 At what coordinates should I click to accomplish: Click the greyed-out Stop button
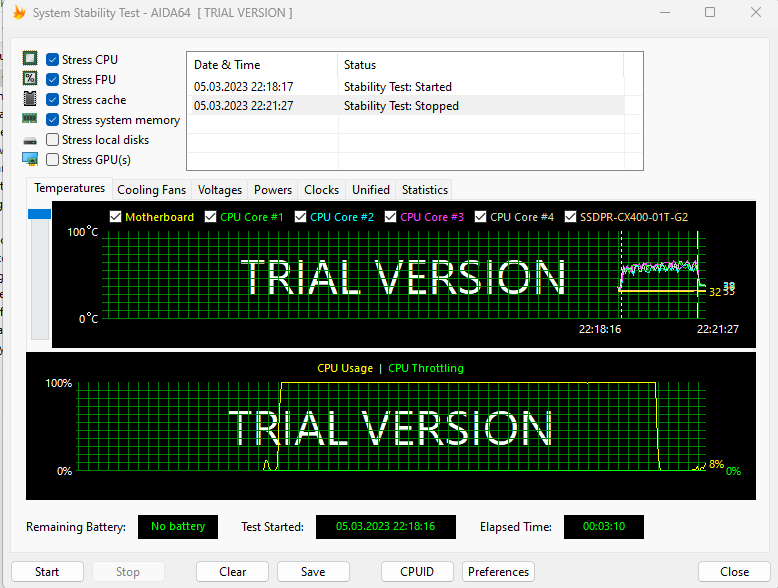coord(128,572)
